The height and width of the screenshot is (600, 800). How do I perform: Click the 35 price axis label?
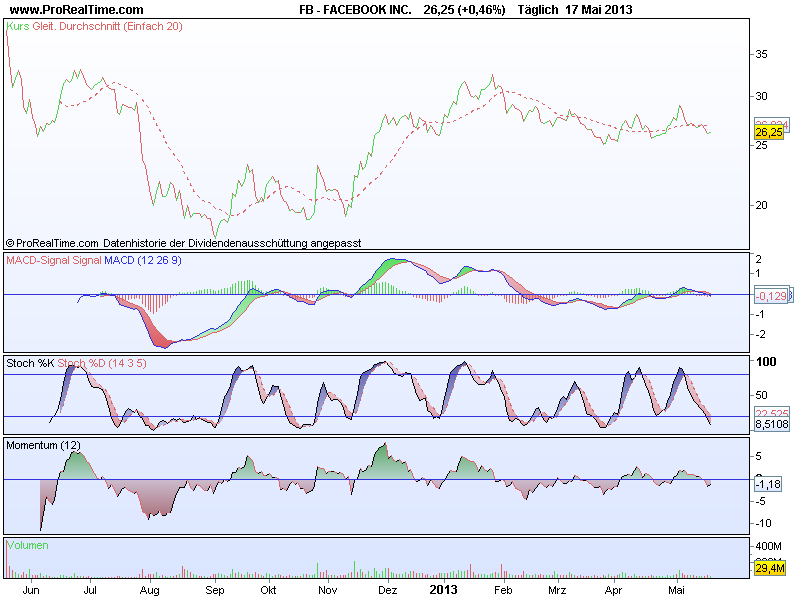click(761, 54)
